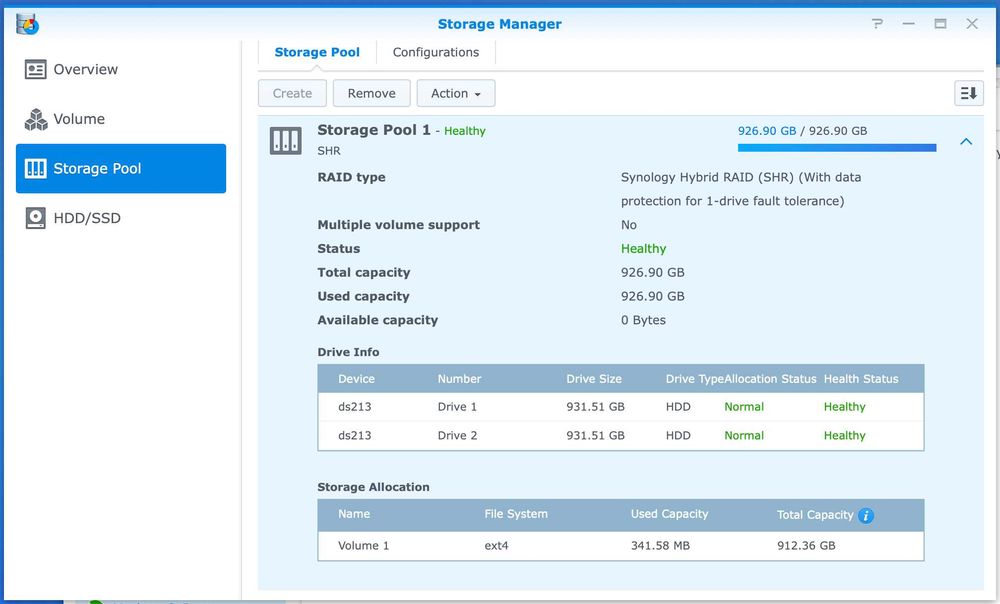This screenshot has height=604, width=1000.
Task: Open the Action dropdown menu
Action: coord(455,93)
